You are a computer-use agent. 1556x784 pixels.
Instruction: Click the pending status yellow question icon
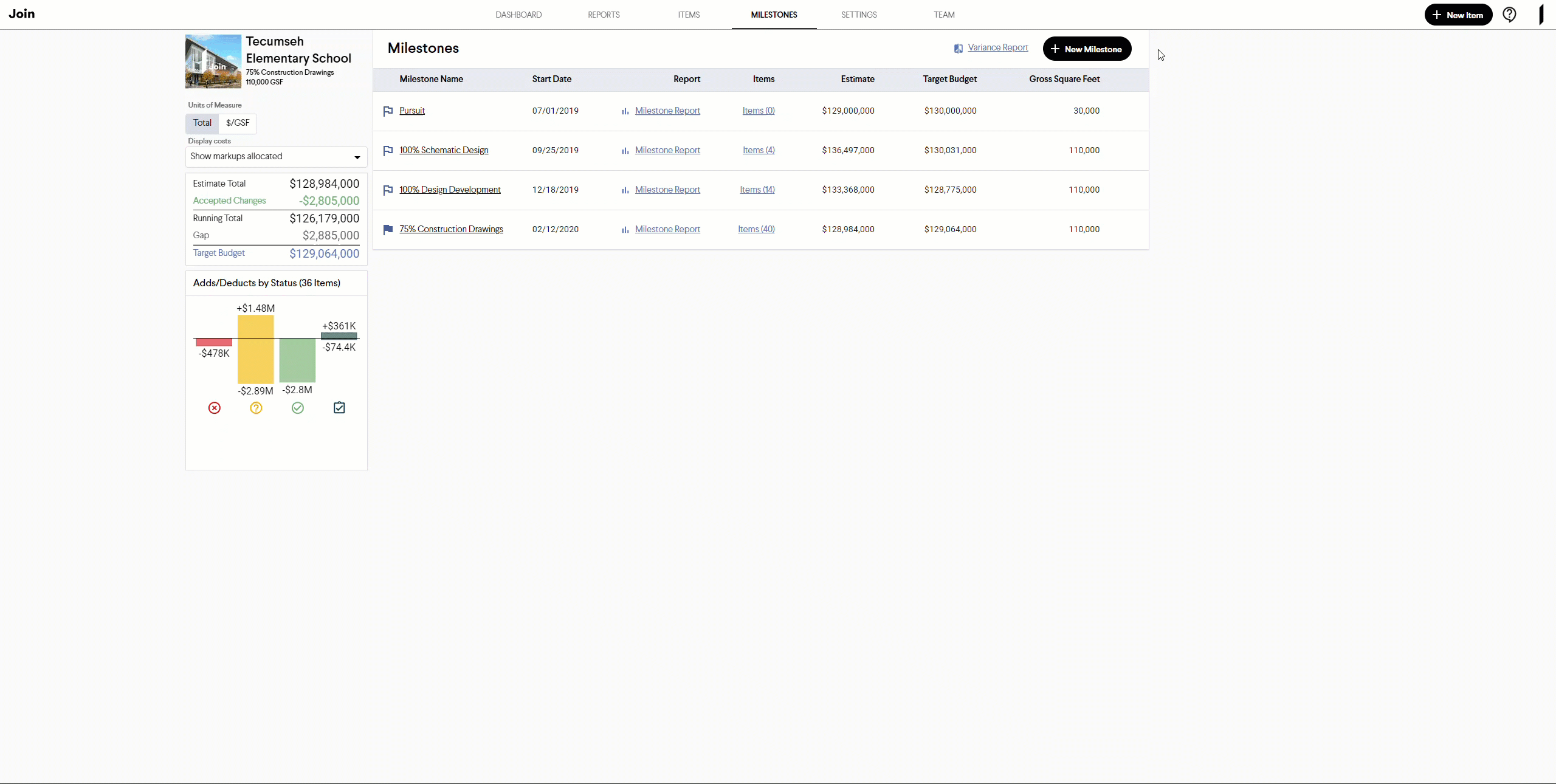tap(256, 408)
